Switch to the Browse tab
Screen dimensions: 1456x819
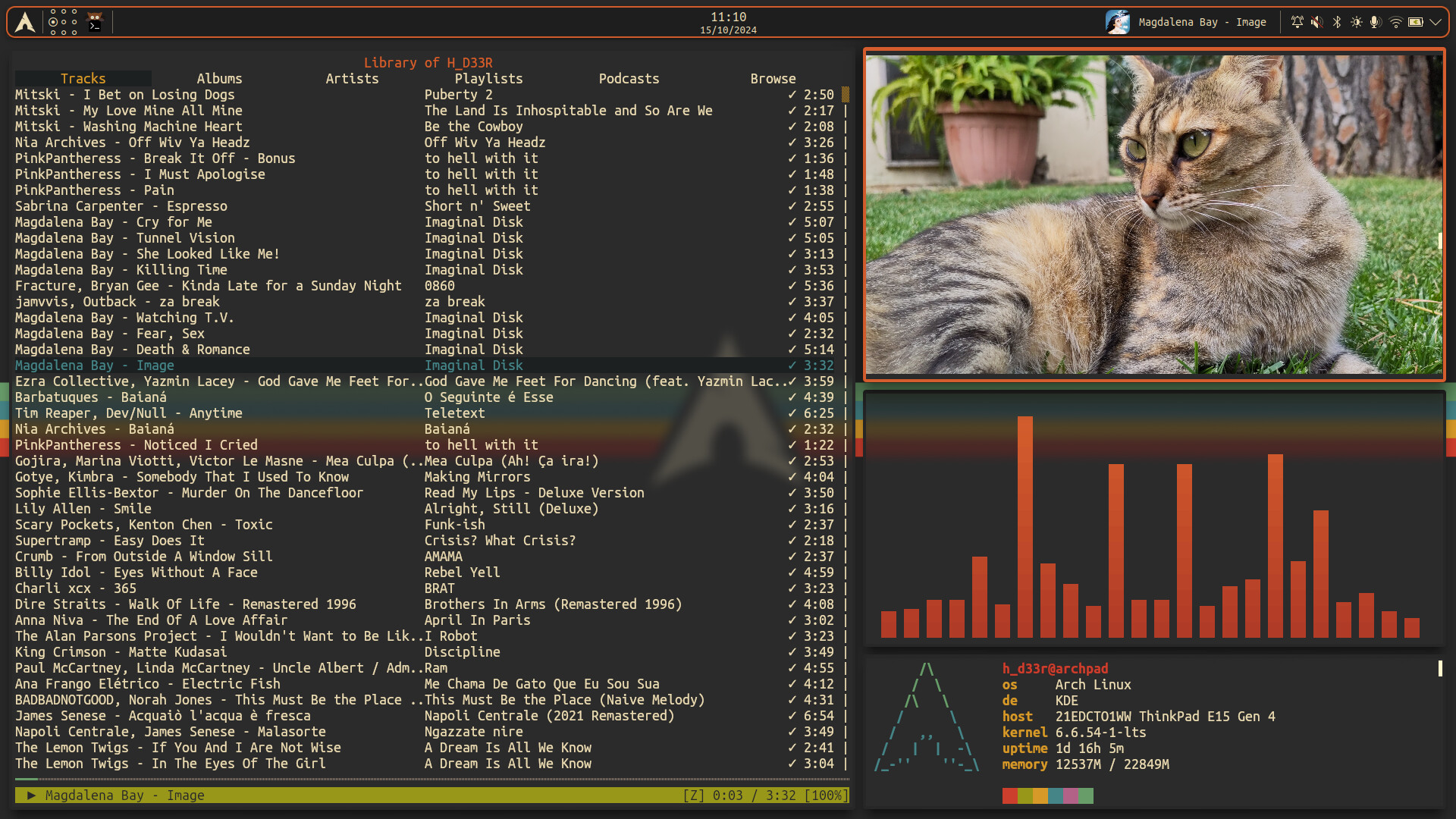[773, 78]
